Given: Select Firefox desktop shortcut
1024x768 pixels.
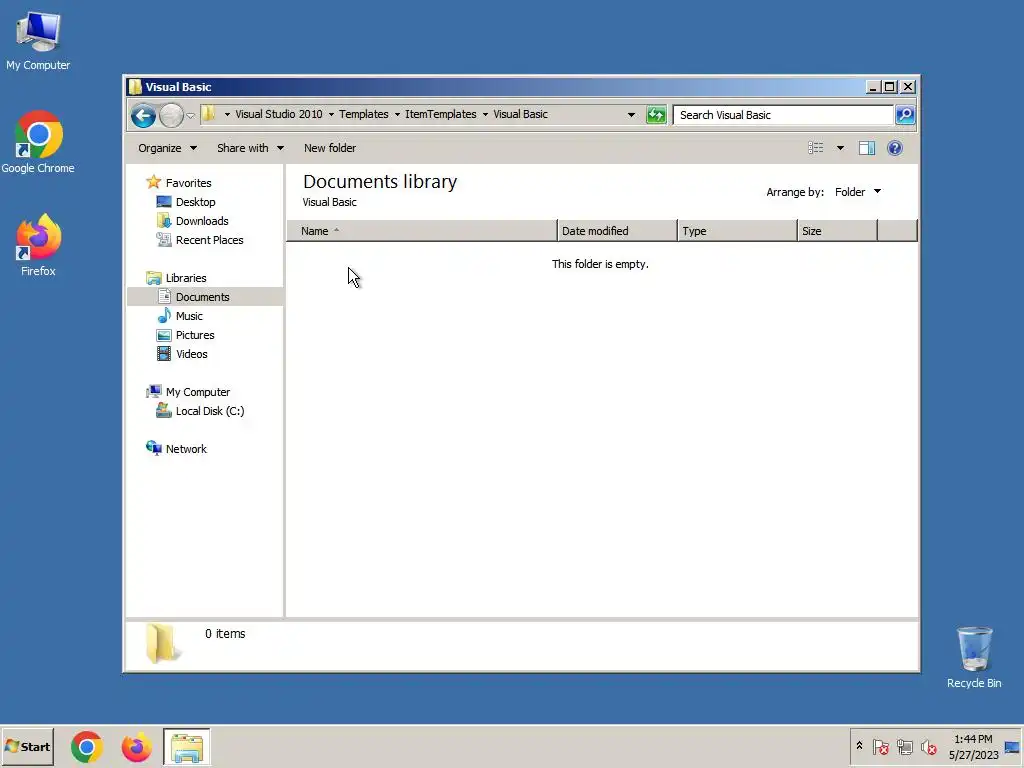Looking at the screenshot, I should (38, 245).
